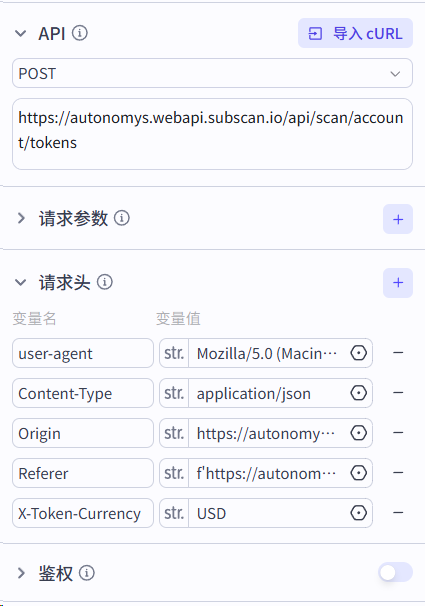Open variable picker for user-agent value
The image size is (425, 606).
359,353
